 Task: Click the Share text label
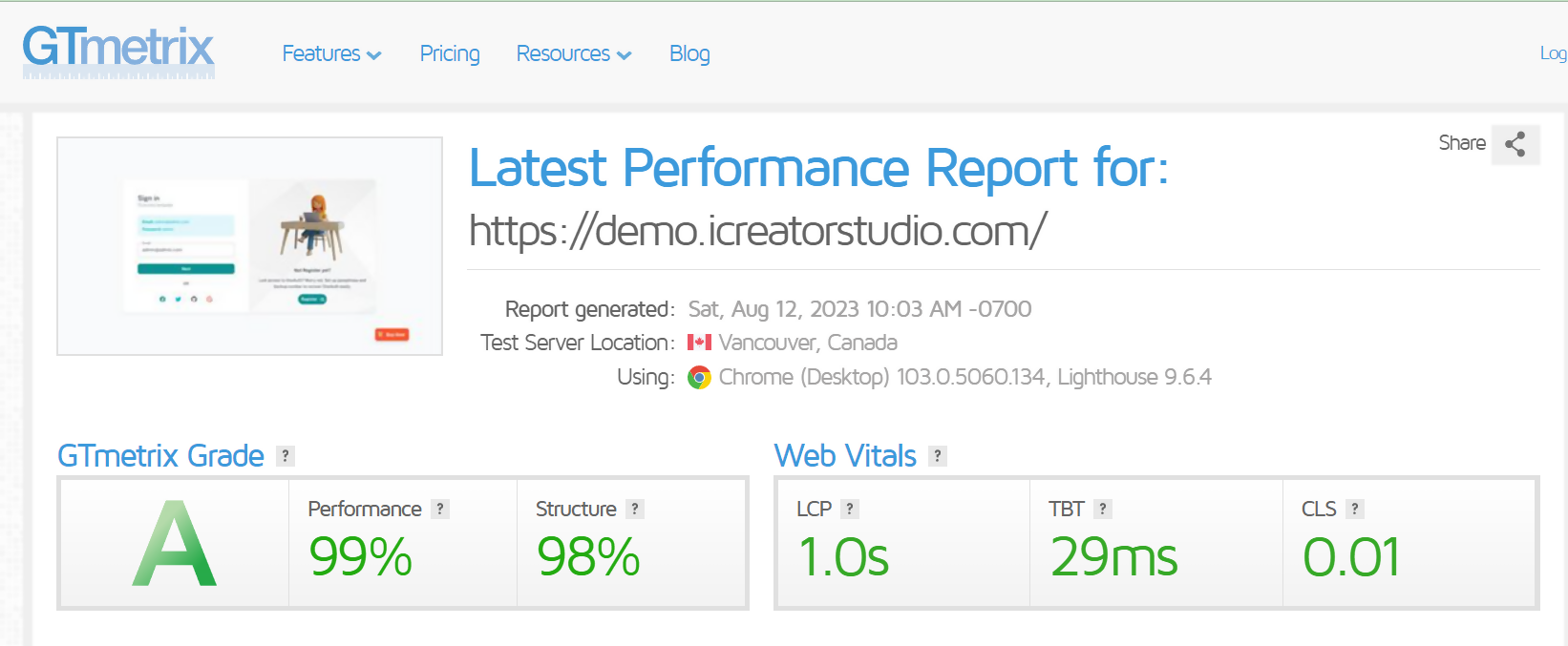(x=1461, y=143)
